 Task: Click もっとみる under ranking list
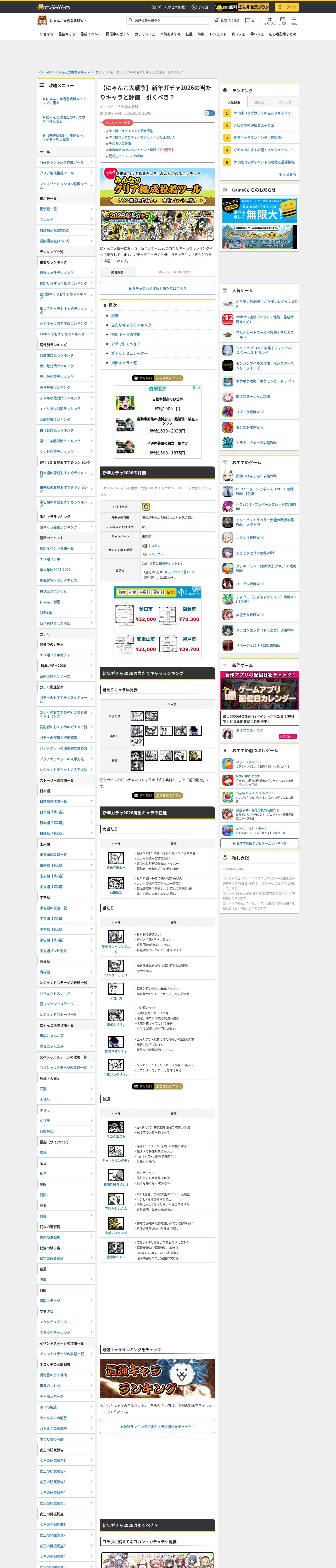(287, 175)
